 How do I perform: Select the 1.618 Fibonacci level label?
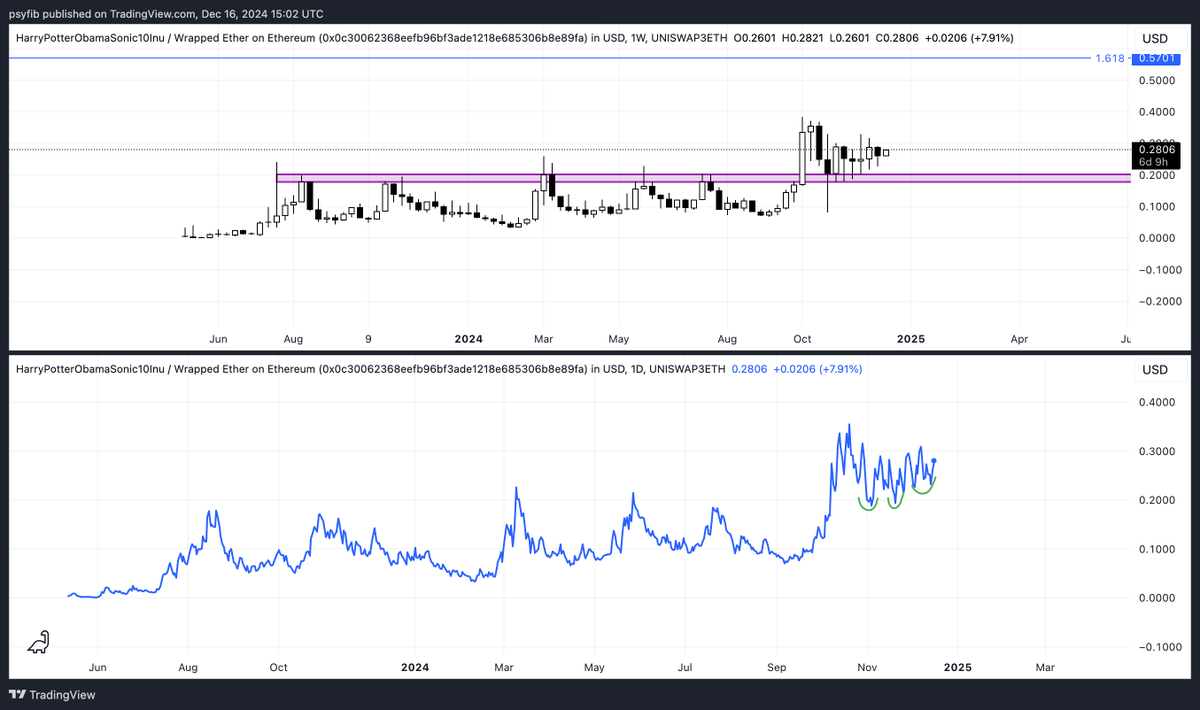coord(1110,58)
